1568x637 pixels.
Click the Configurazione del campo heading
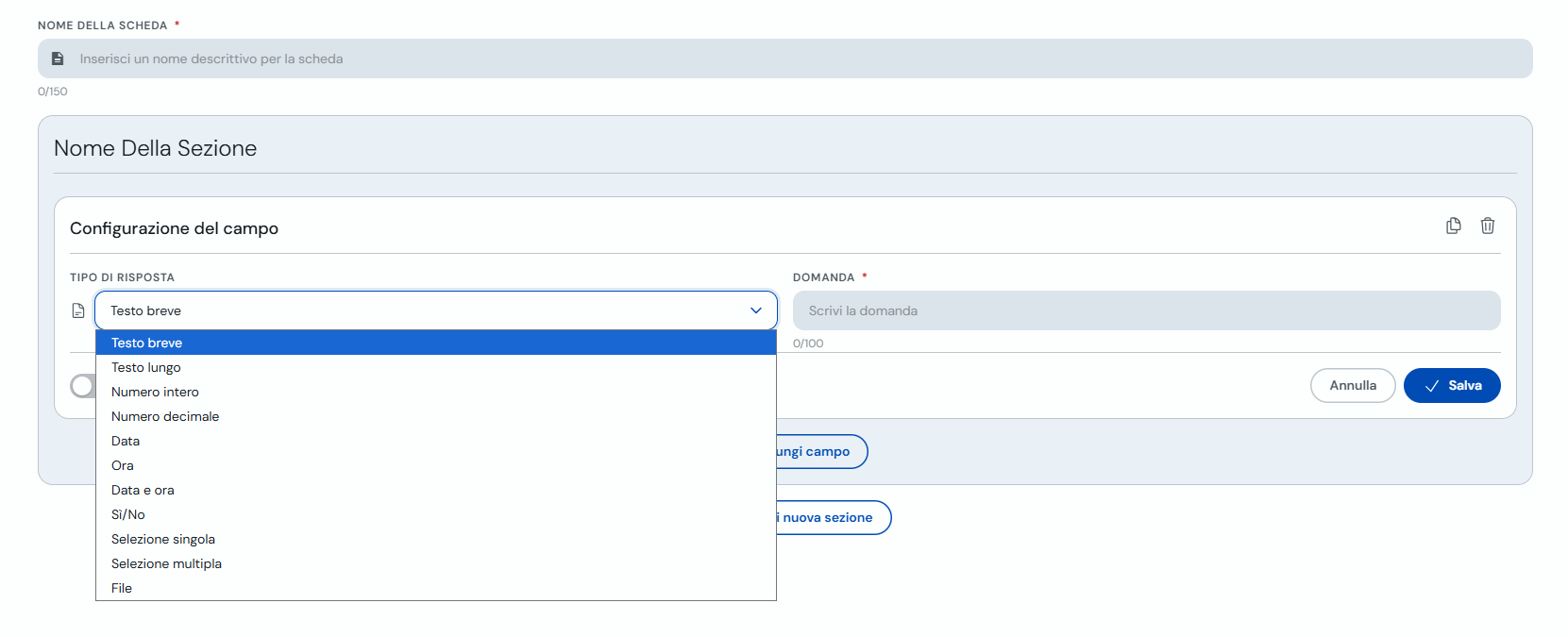[x=174, y=228]
